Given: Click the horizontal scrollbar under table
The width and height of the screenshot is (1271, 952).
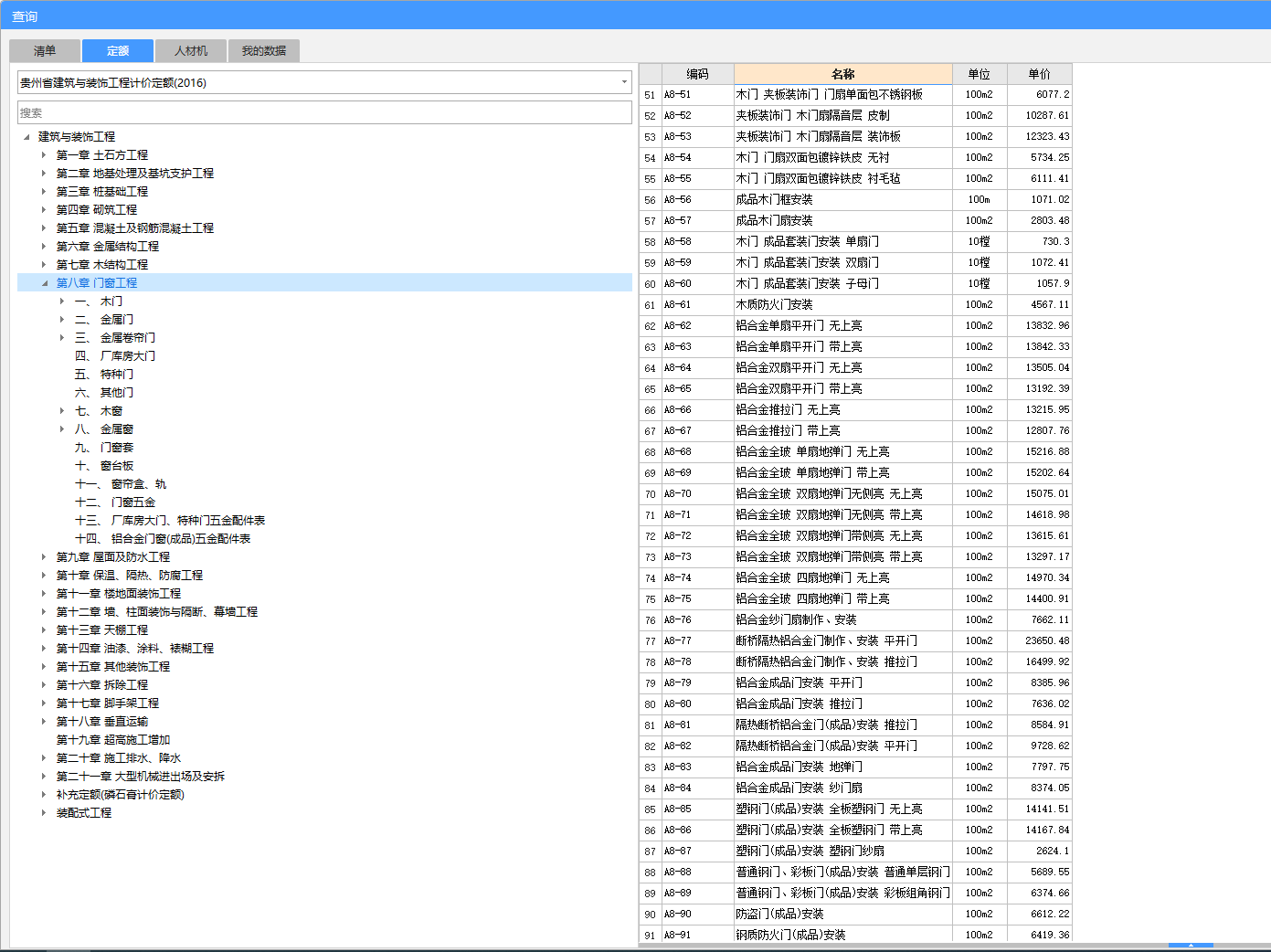Looking at the screenshot, I should [x=955, y=946].
